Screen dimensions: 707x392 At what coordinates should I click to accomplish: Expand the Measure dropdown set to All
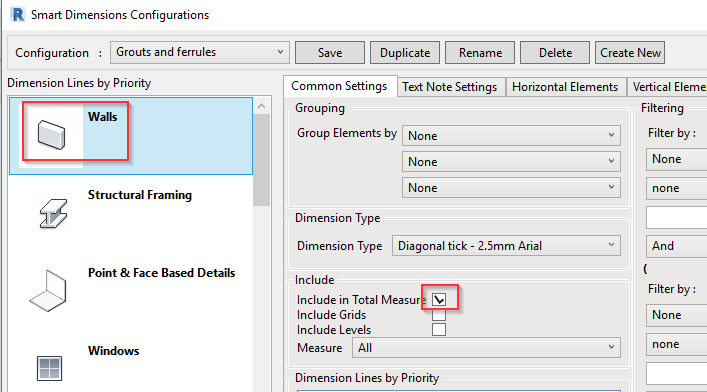pos(486,348)
